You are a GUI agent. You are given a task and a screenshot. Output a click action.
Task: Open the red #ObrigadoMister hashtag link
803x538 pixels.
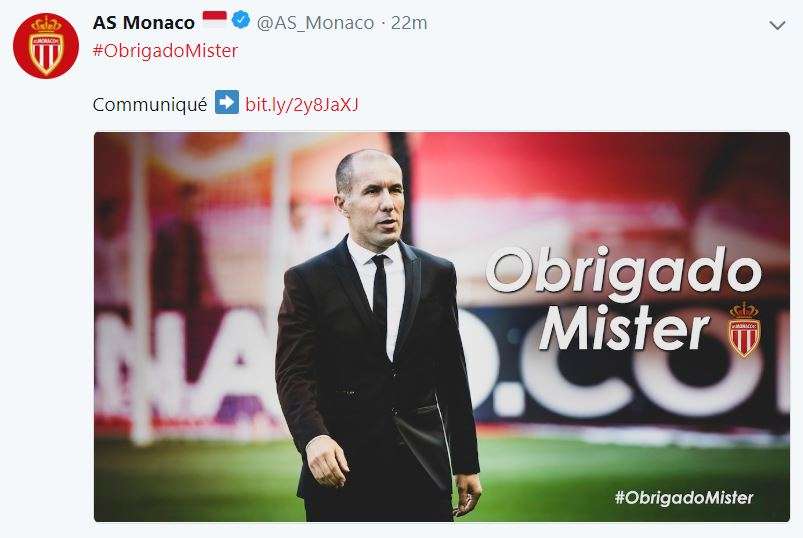pyautogui.click(x=165, y=51)
